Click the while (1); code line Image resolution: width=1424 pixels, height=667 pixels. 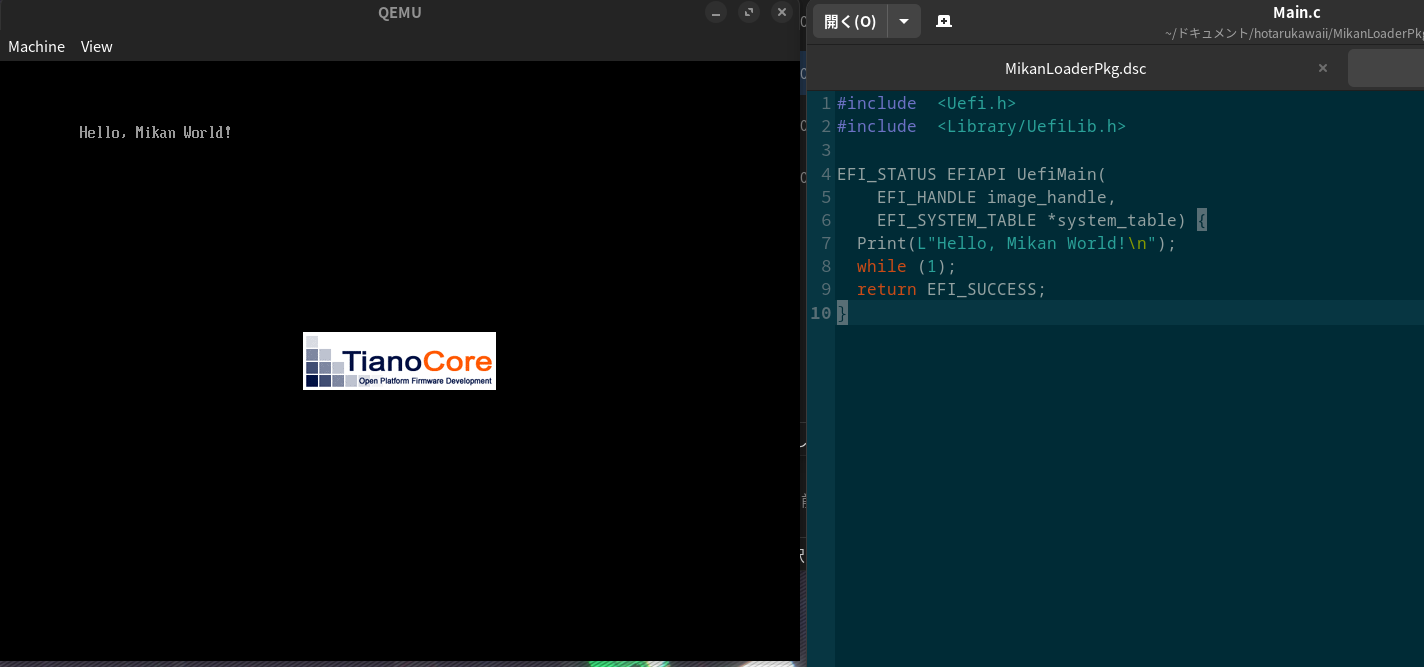[x=906, y=266]
